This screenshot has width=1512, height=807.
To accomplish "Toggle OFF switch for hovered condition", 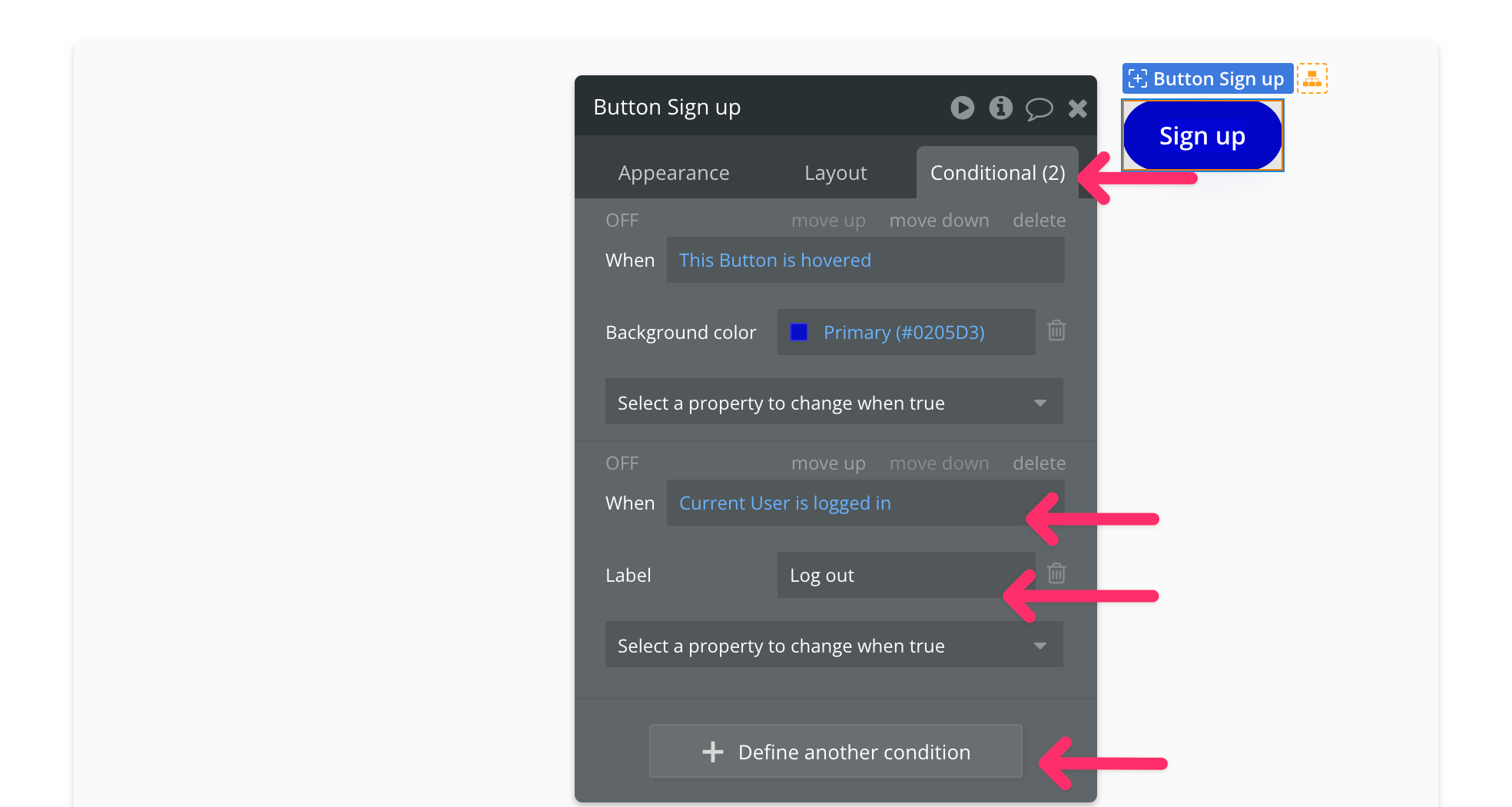I will point(622,221).
